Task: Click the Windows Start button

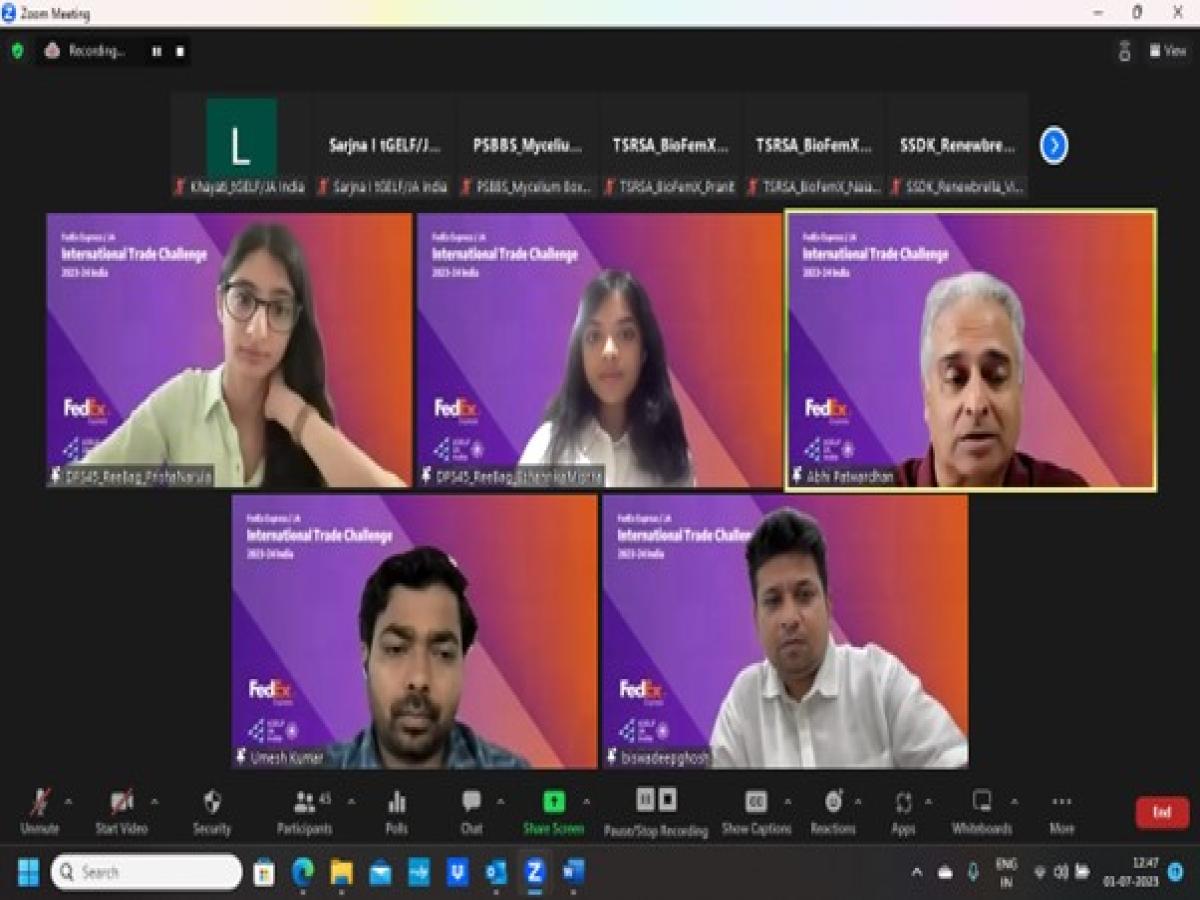Action: (x=28, y=872)
